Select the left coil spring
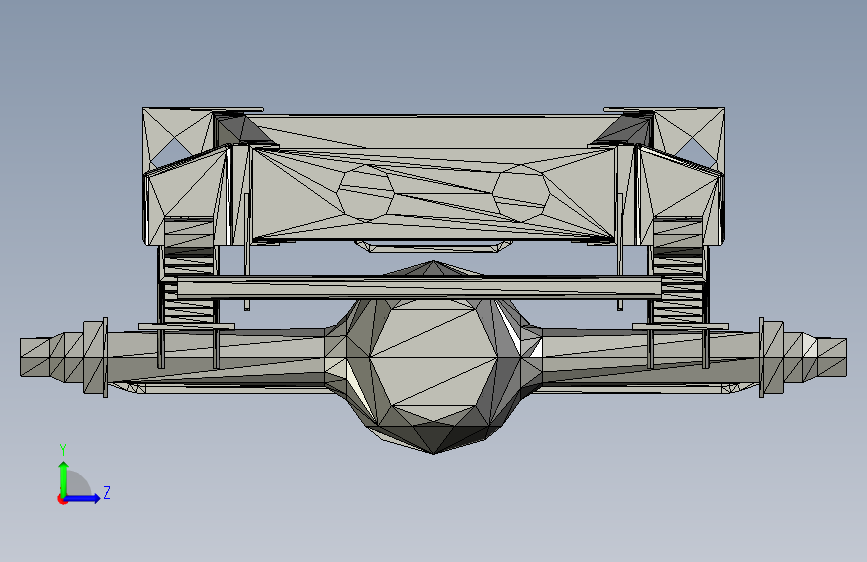This screenshot has width=867, height=562. [188, 271]
